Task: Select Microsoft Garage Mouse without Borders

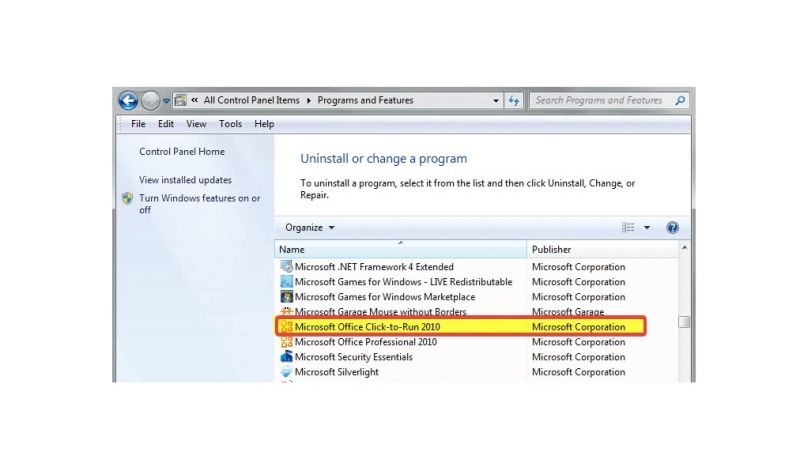Action: tap(381, 312)
